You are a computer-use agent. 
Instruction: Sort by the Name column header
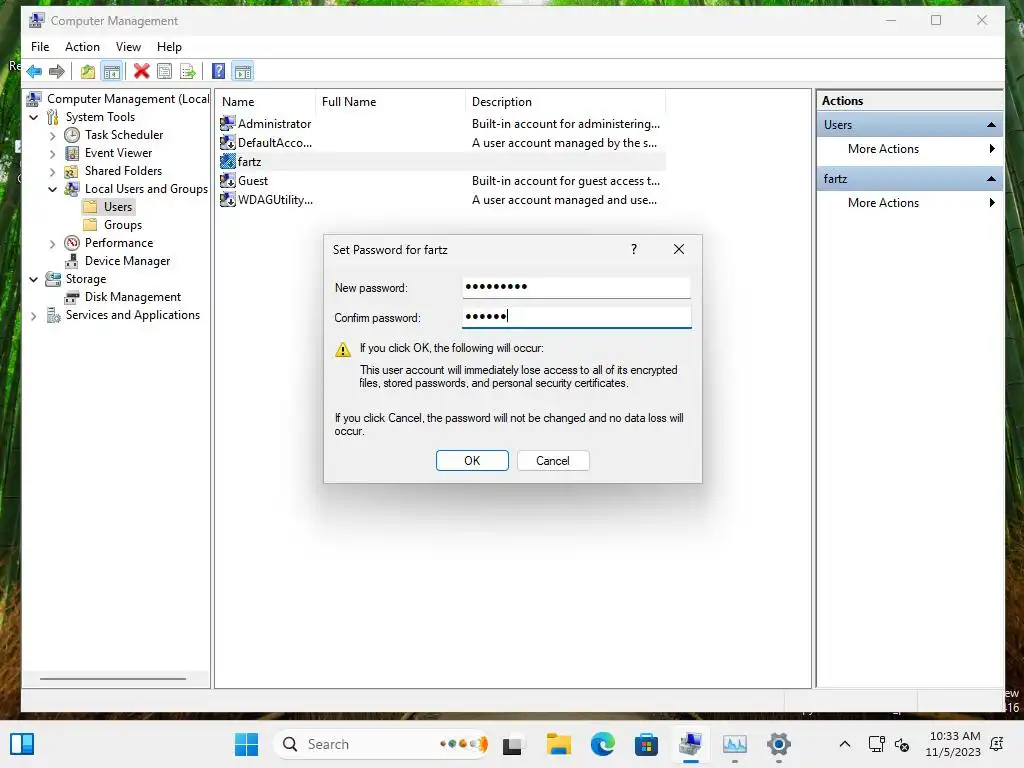pyautogui.click(x=266, y=102)
